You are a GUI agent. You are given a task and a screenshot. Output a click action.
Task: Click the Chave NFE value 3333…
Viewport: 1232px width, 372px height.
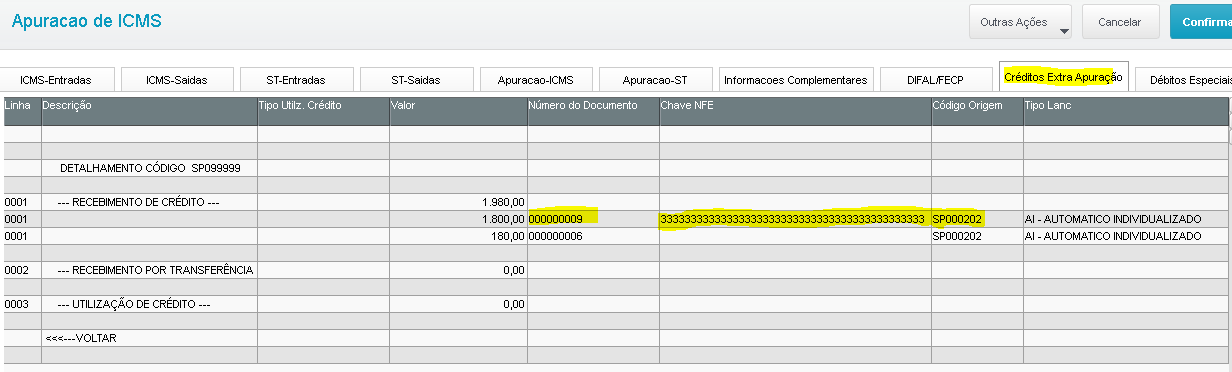coord(792,219)
